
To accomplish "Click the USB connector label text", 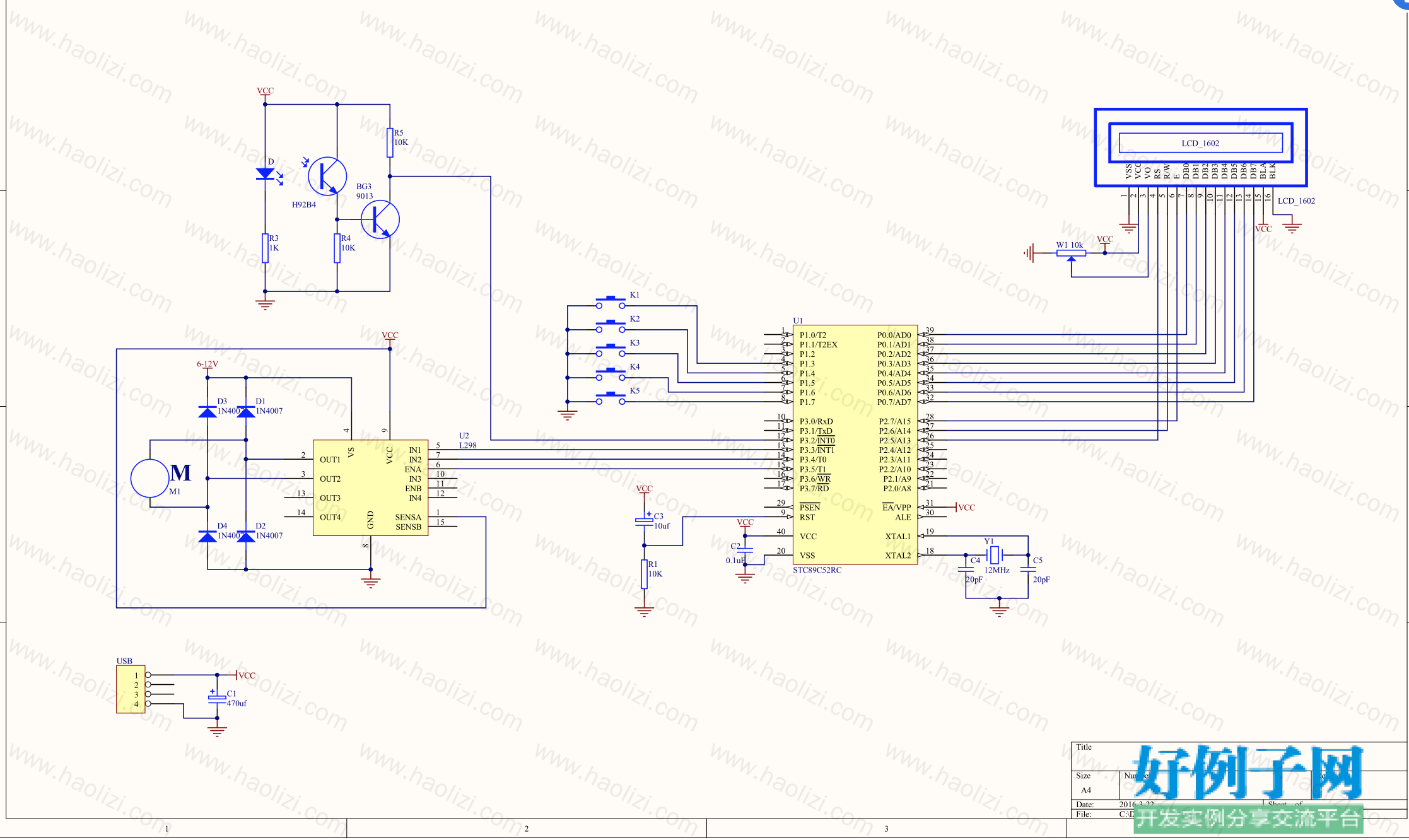I will 124,661.
